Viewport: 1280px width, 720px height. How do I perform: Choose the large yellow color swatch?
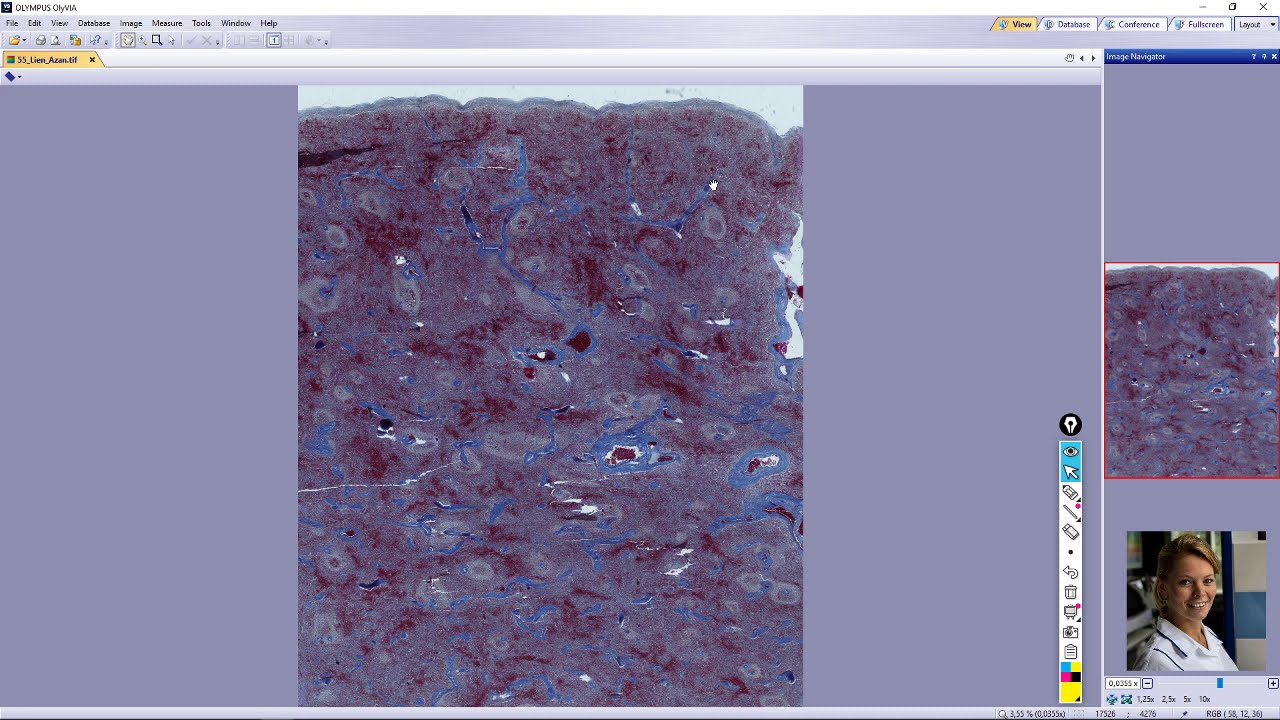1070,693
